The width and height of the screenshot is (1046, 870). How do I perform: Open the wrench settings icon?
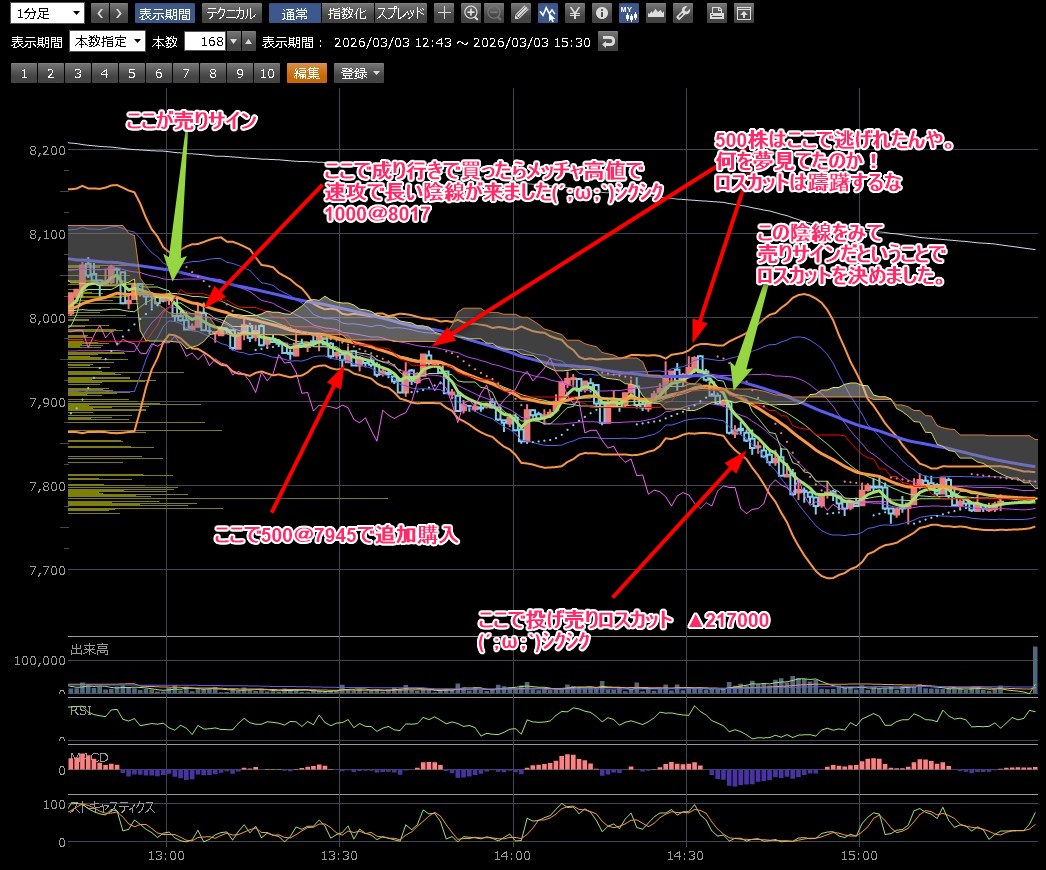[x=683, y=13]
